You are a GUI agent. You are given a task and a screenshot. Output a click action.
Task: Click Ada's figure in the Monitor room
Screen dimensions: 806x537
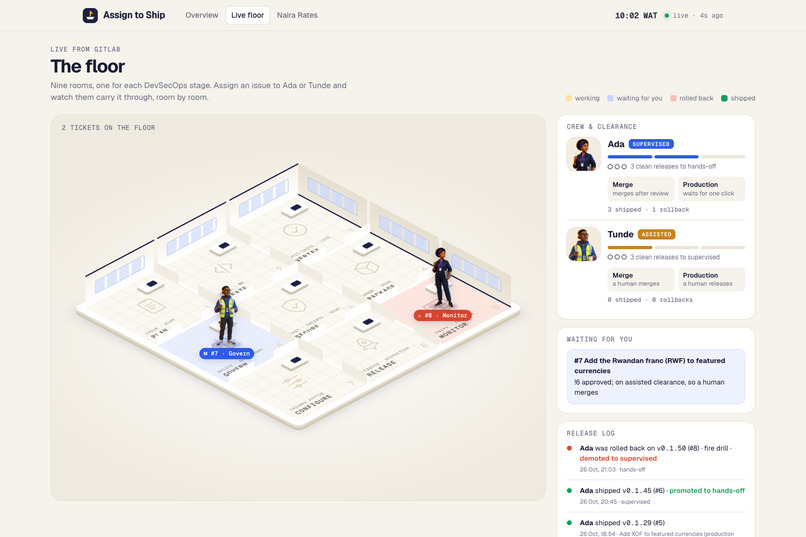click(442, 277)
